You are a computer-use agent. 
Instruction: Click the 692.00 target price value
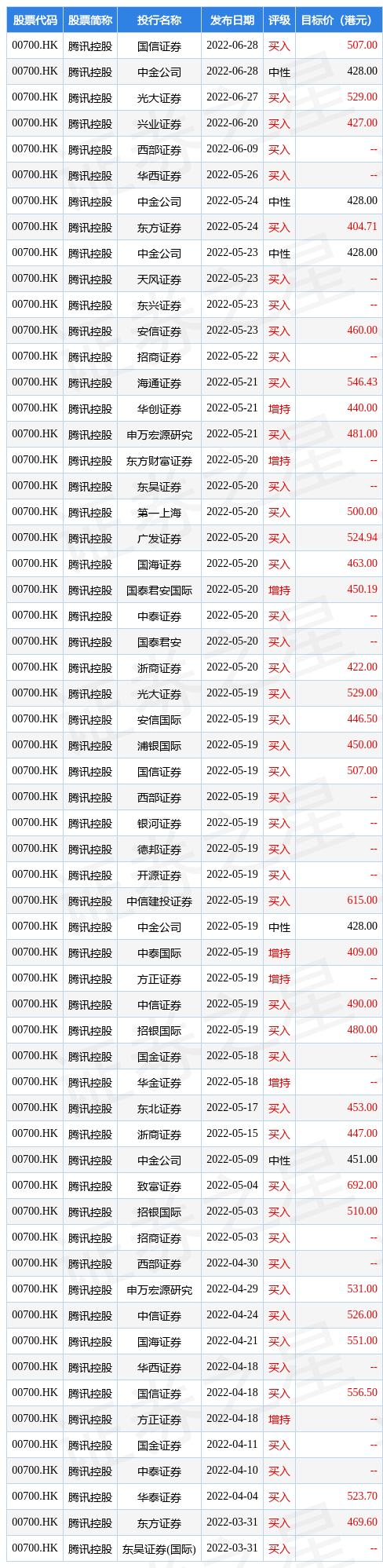tap(362, 1186)
